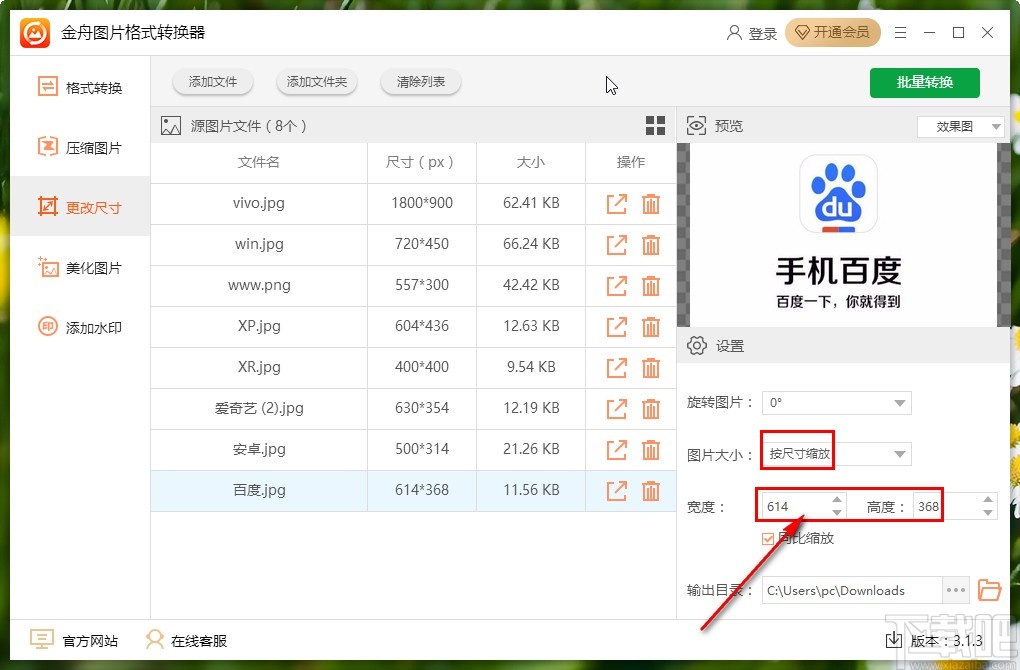
Task: Click the 官方网站 icon bottom left
Action: (x=41, y=638)
